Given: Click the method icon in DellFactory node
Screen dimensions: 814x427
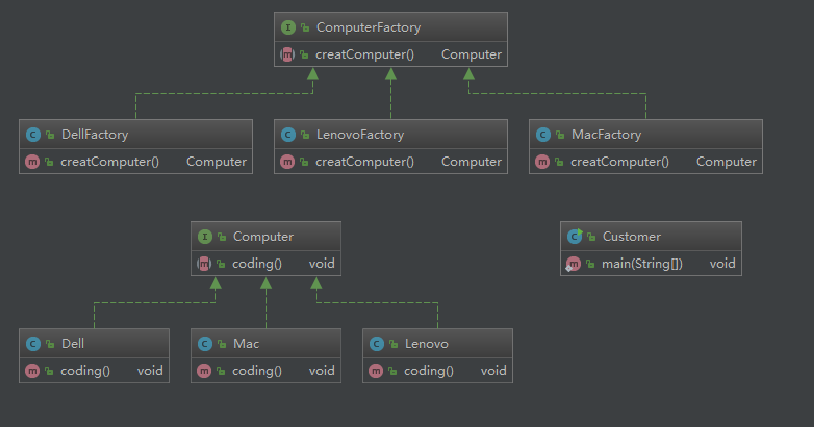Looking at the screenshot, I should [x=33, y=162].
